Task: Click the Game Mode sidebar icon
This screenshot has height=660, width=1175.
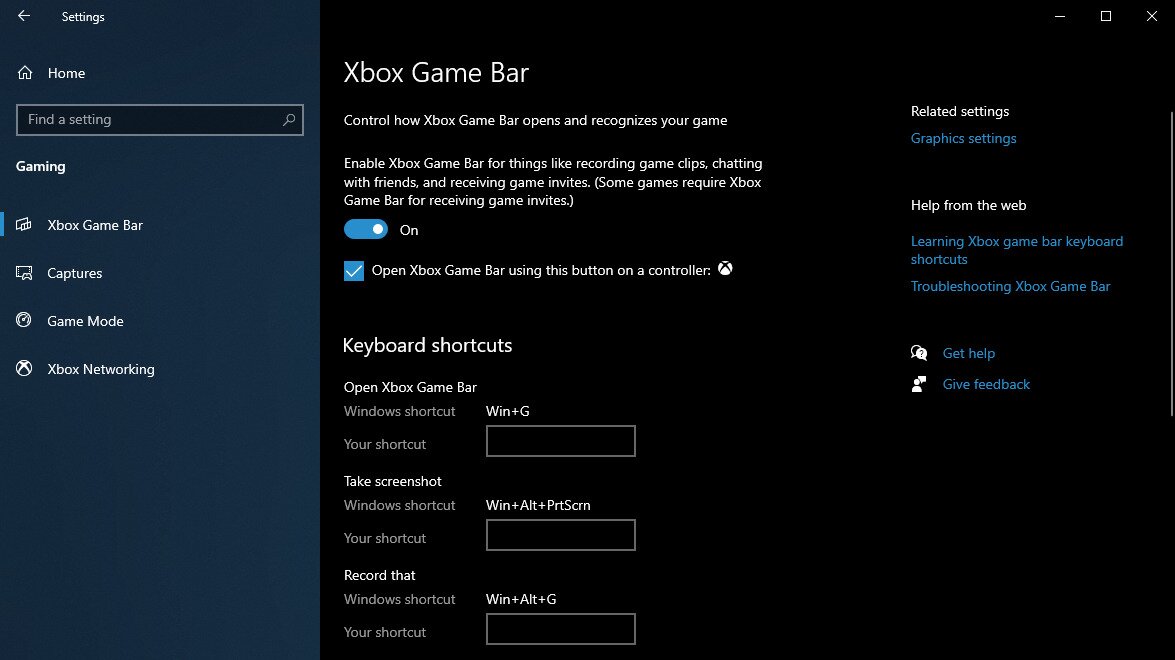Action: (24, 321)
